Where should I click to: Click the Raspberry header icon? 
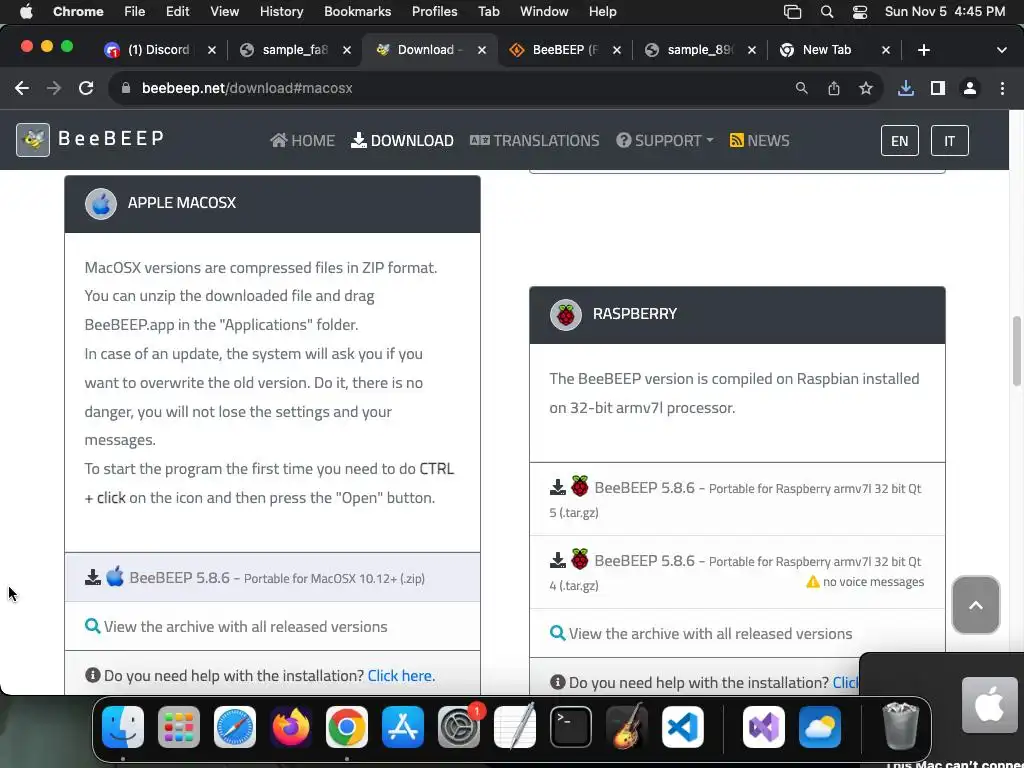566,315
